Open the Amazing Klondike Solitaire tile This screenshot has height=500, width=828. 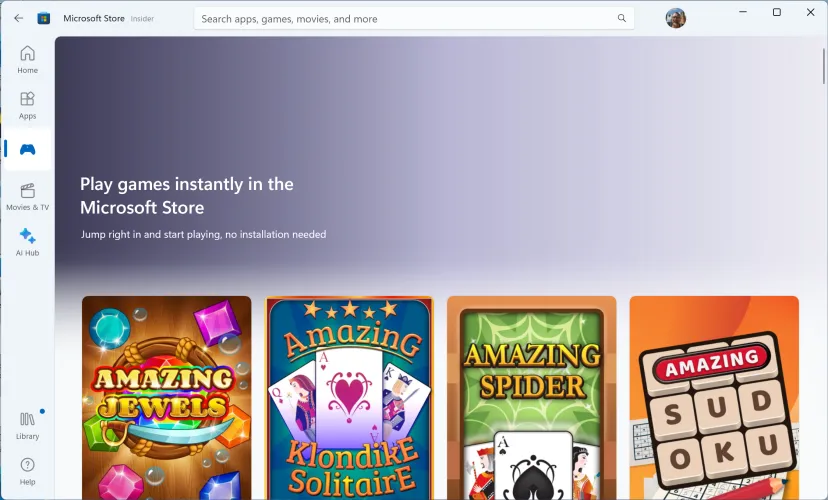349,397
